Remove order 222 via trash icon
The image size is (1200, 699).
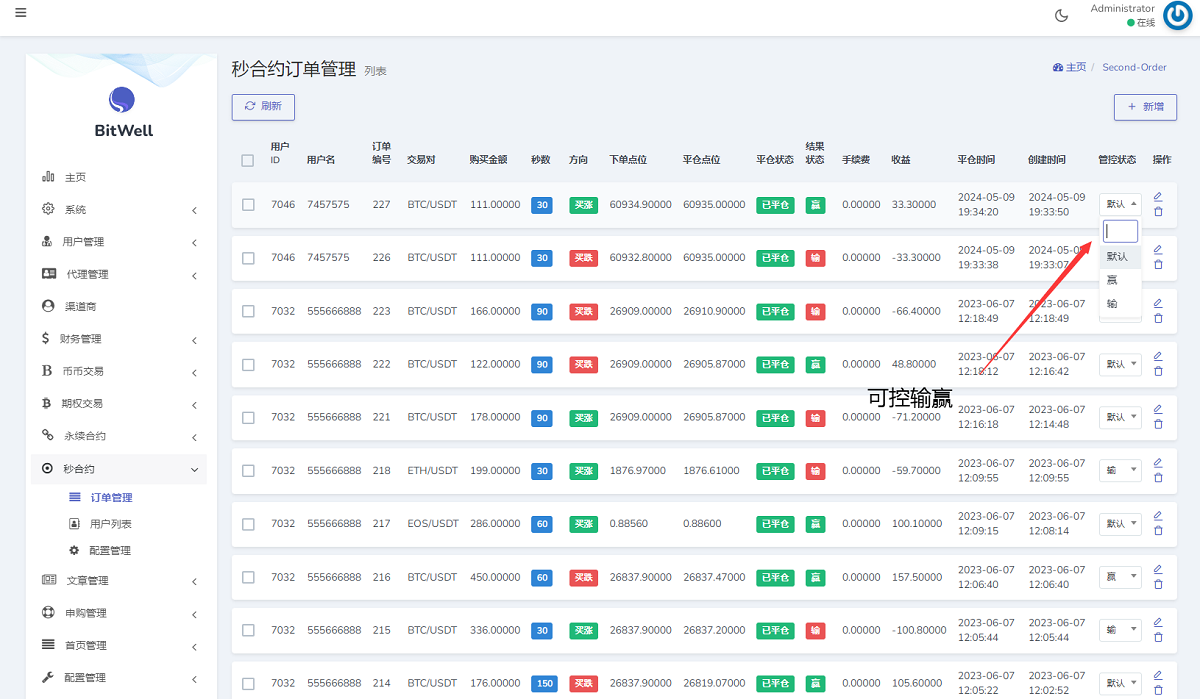[x=1158, y=371]
